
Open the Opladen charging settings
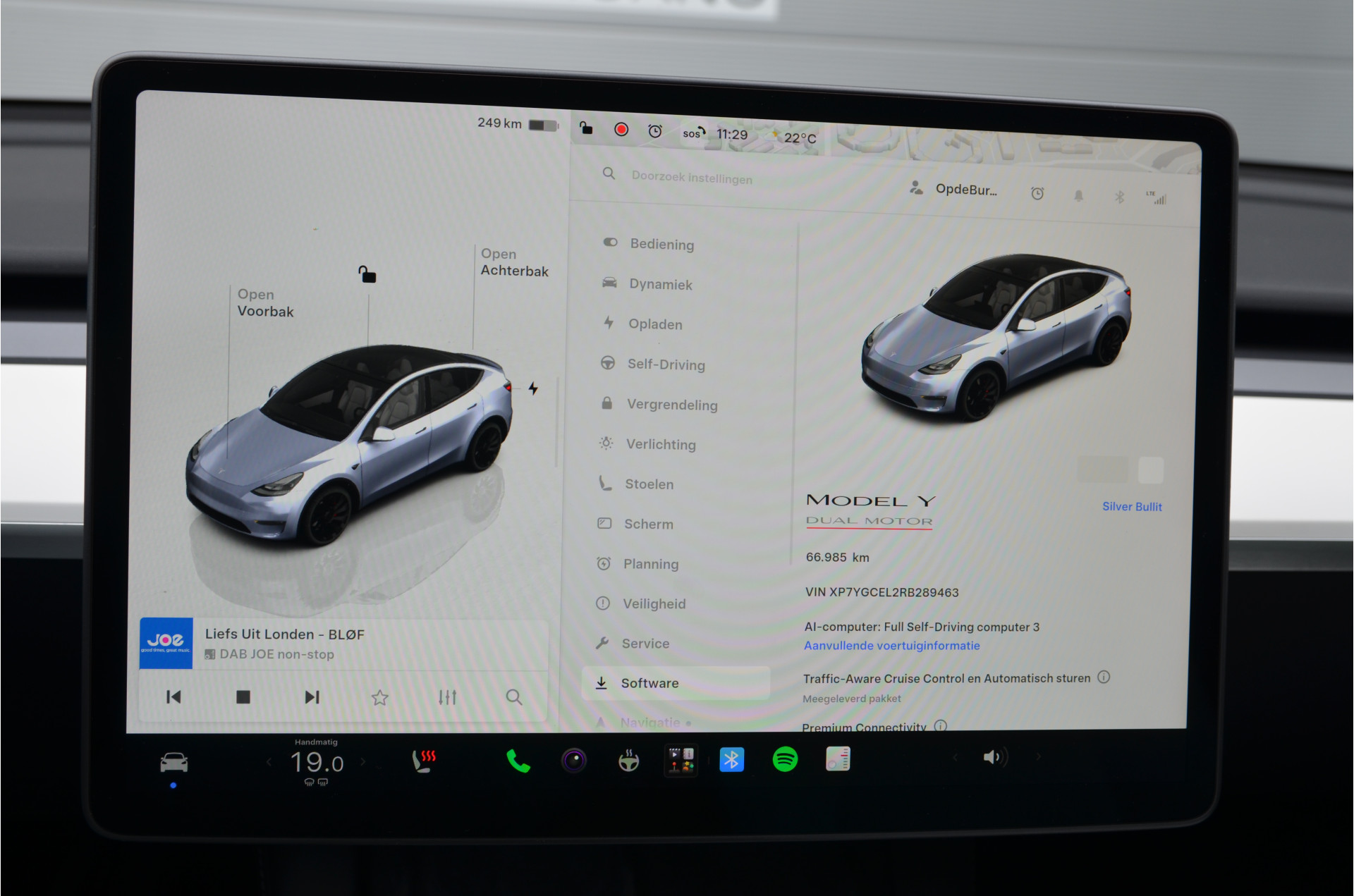(642, 324)
